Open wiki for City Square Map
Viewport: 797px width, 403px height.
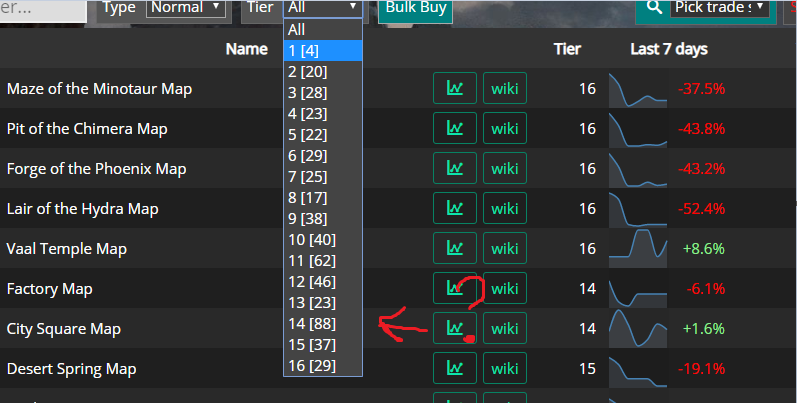(505, 328)
